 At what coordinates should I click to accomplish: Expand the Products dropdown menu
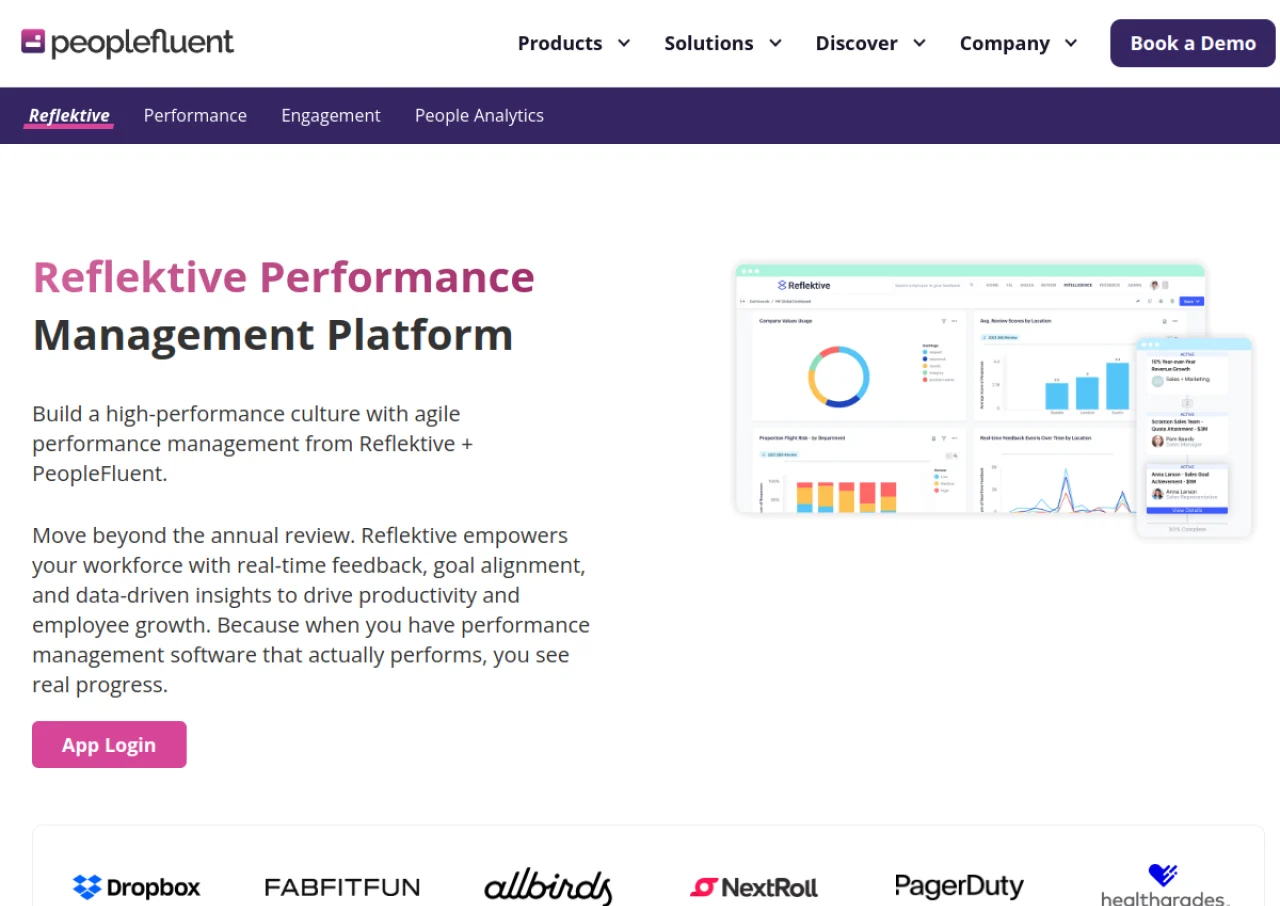[x=574, y=43]
